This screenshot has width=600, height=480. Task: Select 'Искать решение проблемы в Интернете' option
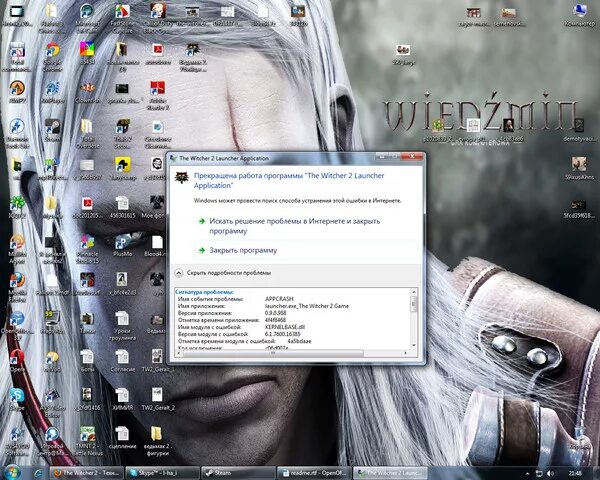click(294, 226)
